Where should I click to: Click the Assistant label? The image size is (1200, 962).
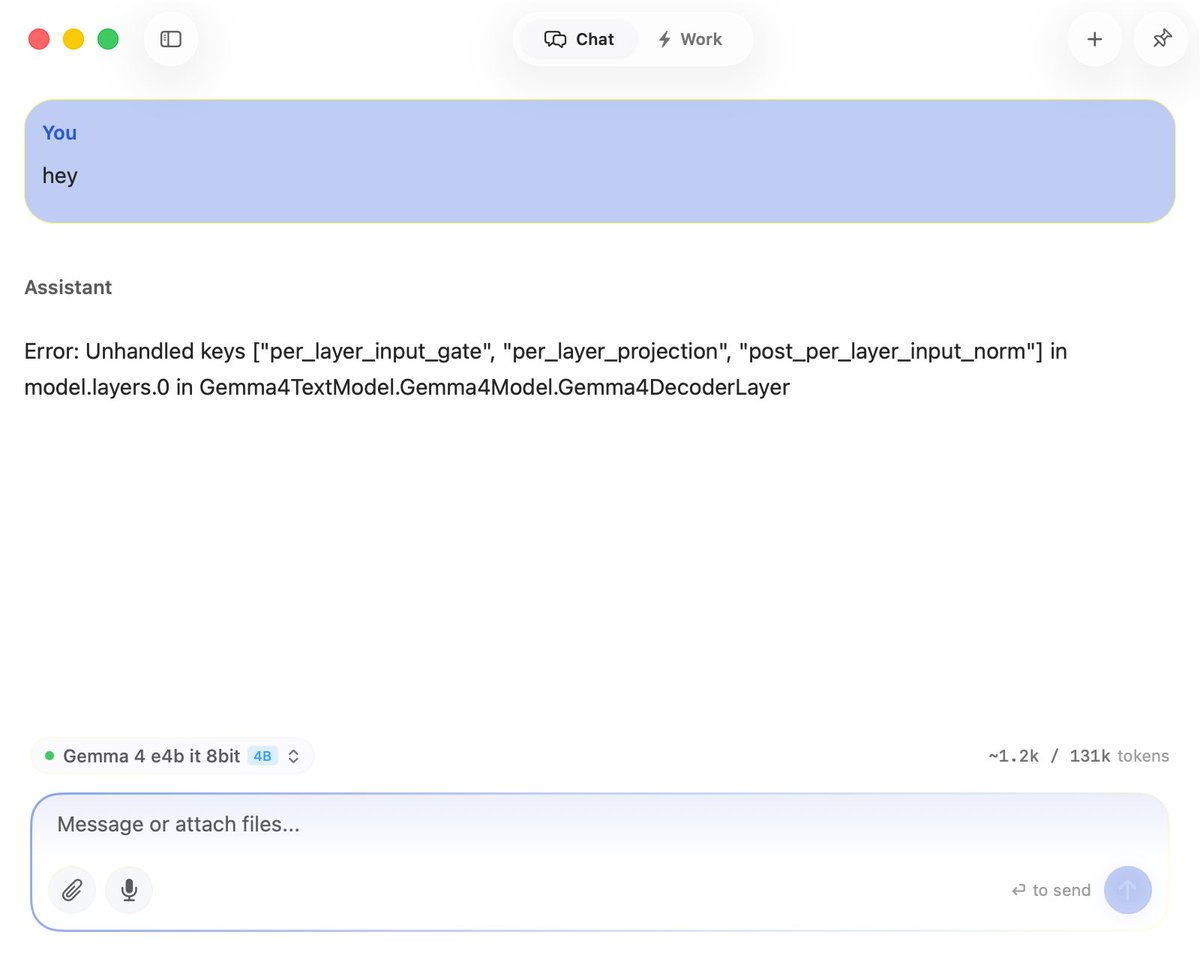pos(68,287)
